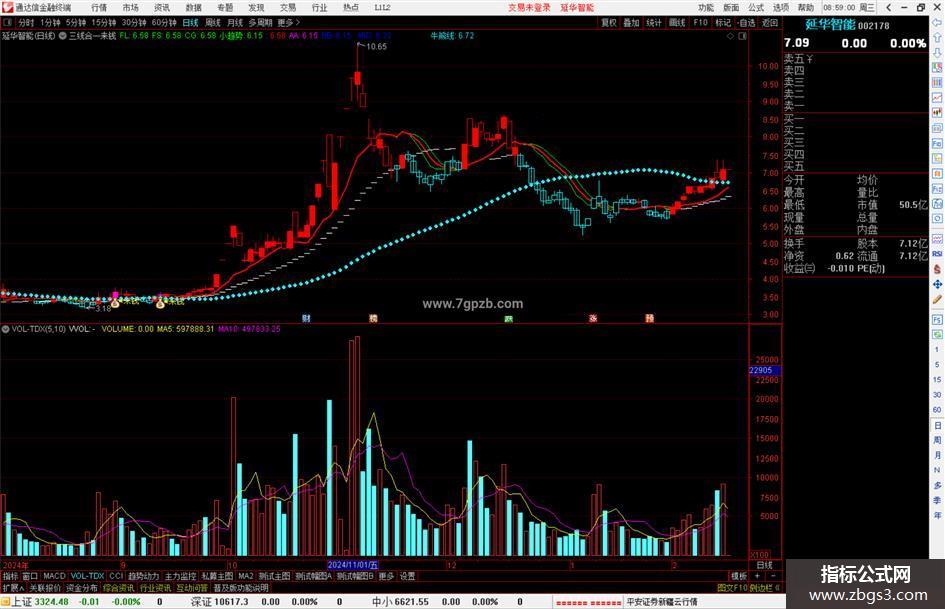Open the 公式 menu
945x609 pixels.
point(756,7)
